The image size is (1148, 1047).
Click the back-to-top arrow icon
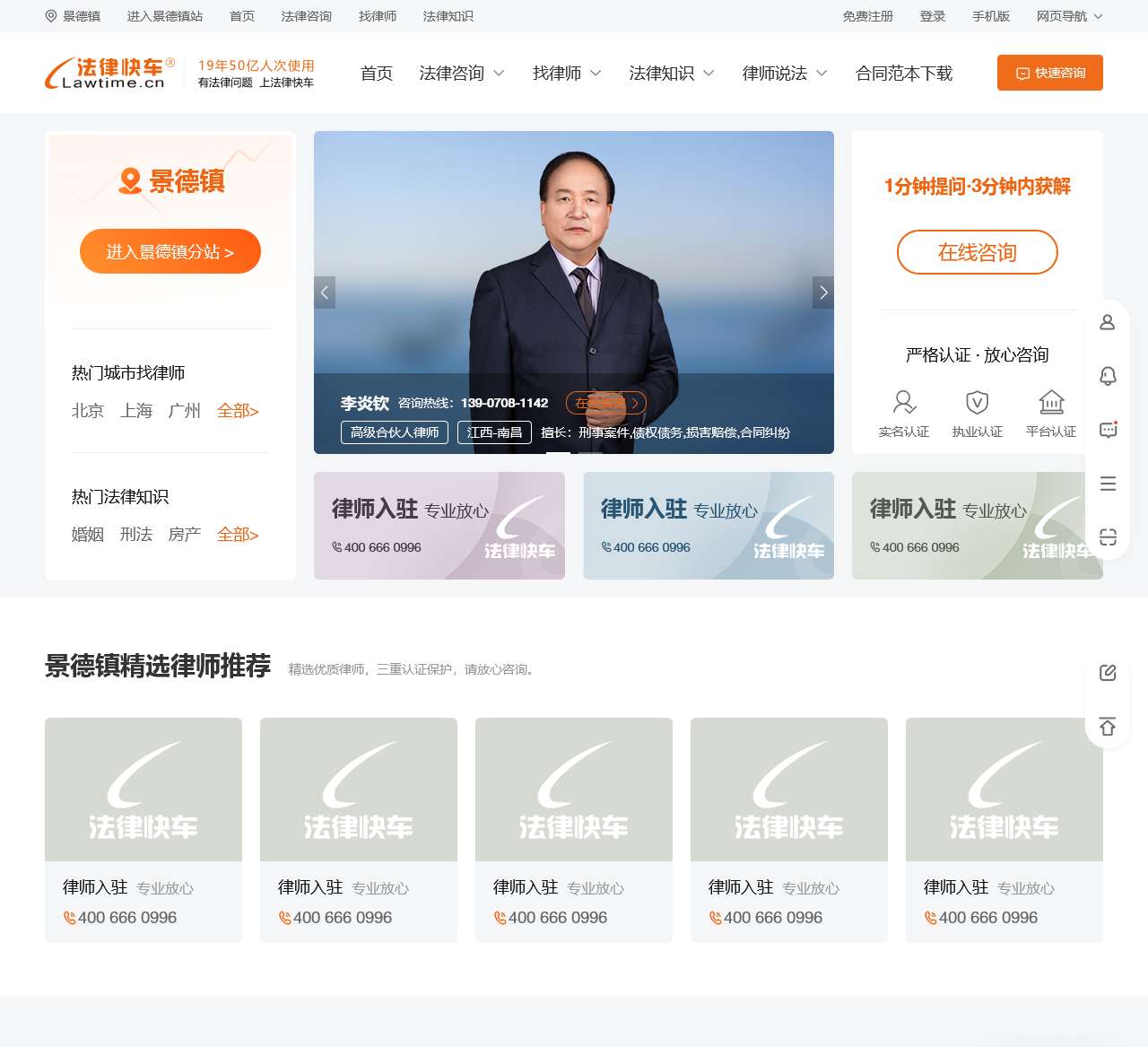[1108, 727]
